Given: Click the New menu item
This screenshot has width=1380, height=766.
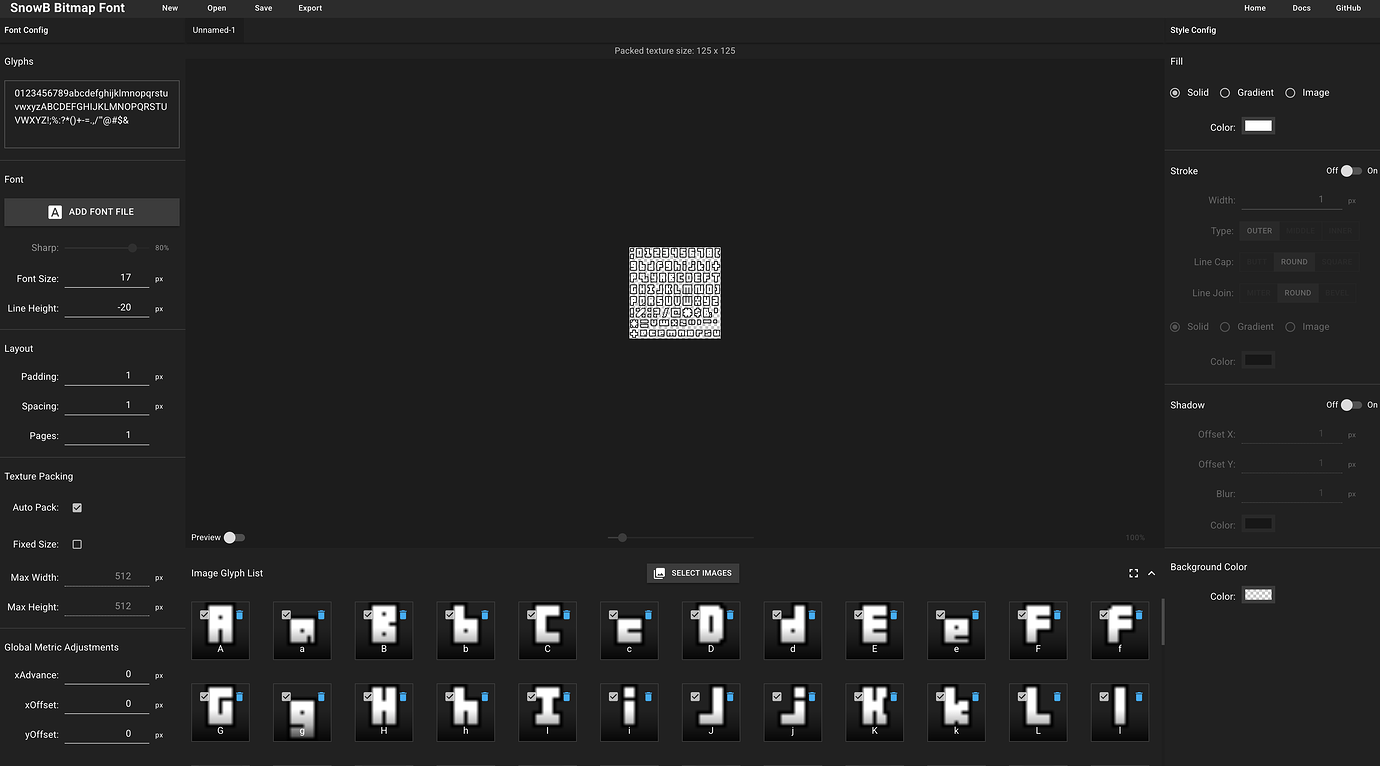Looking at the screenshot, I should click(x=170, y=8).
